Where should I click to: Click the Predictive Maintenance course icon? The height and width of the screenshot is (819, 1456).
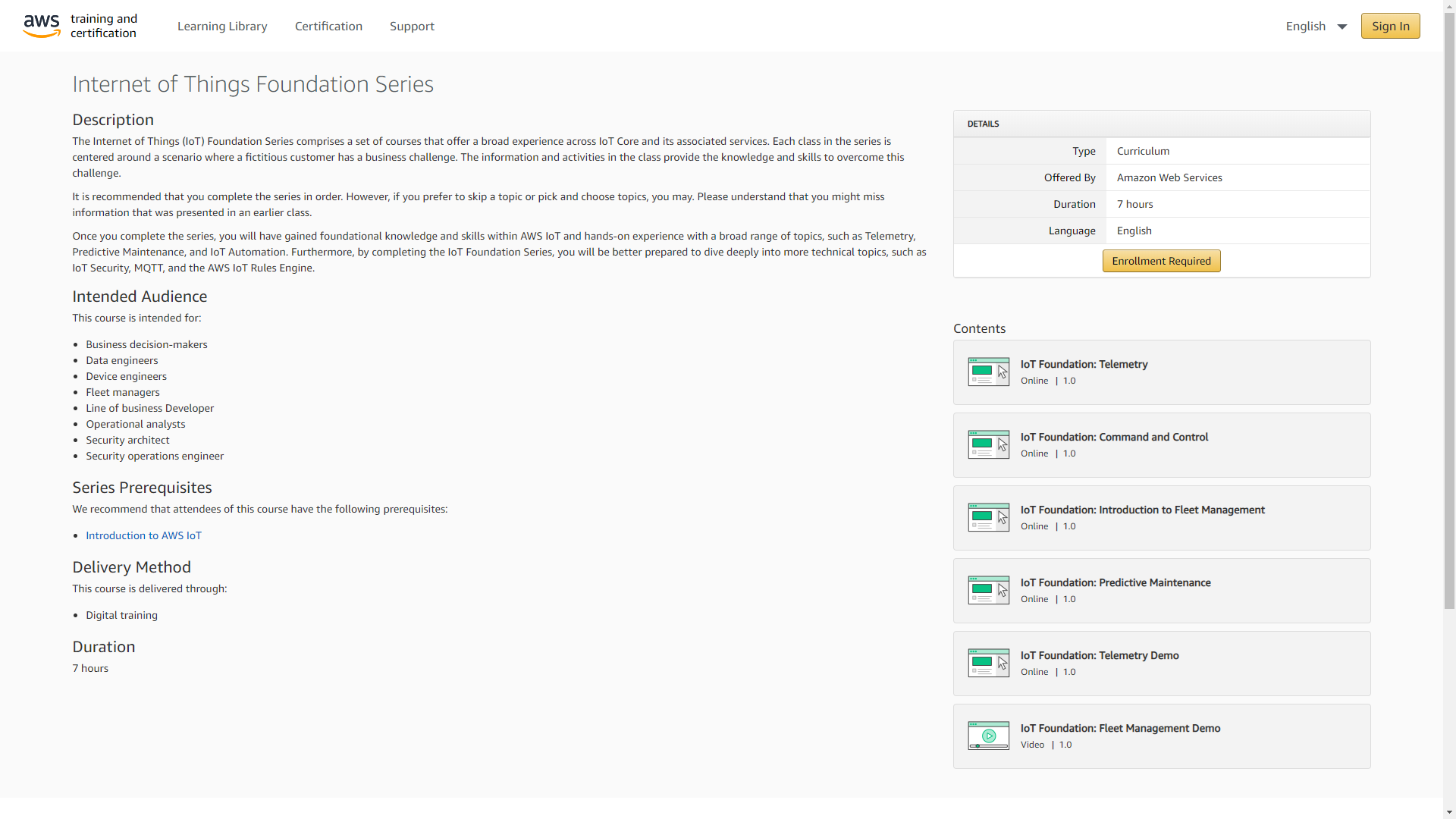[x=988, y=590]
